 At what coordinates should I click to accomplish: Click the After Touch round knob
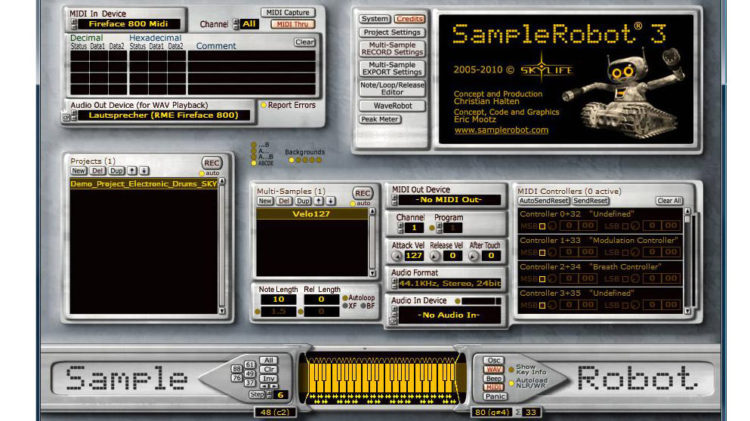(x=473, y=256)
